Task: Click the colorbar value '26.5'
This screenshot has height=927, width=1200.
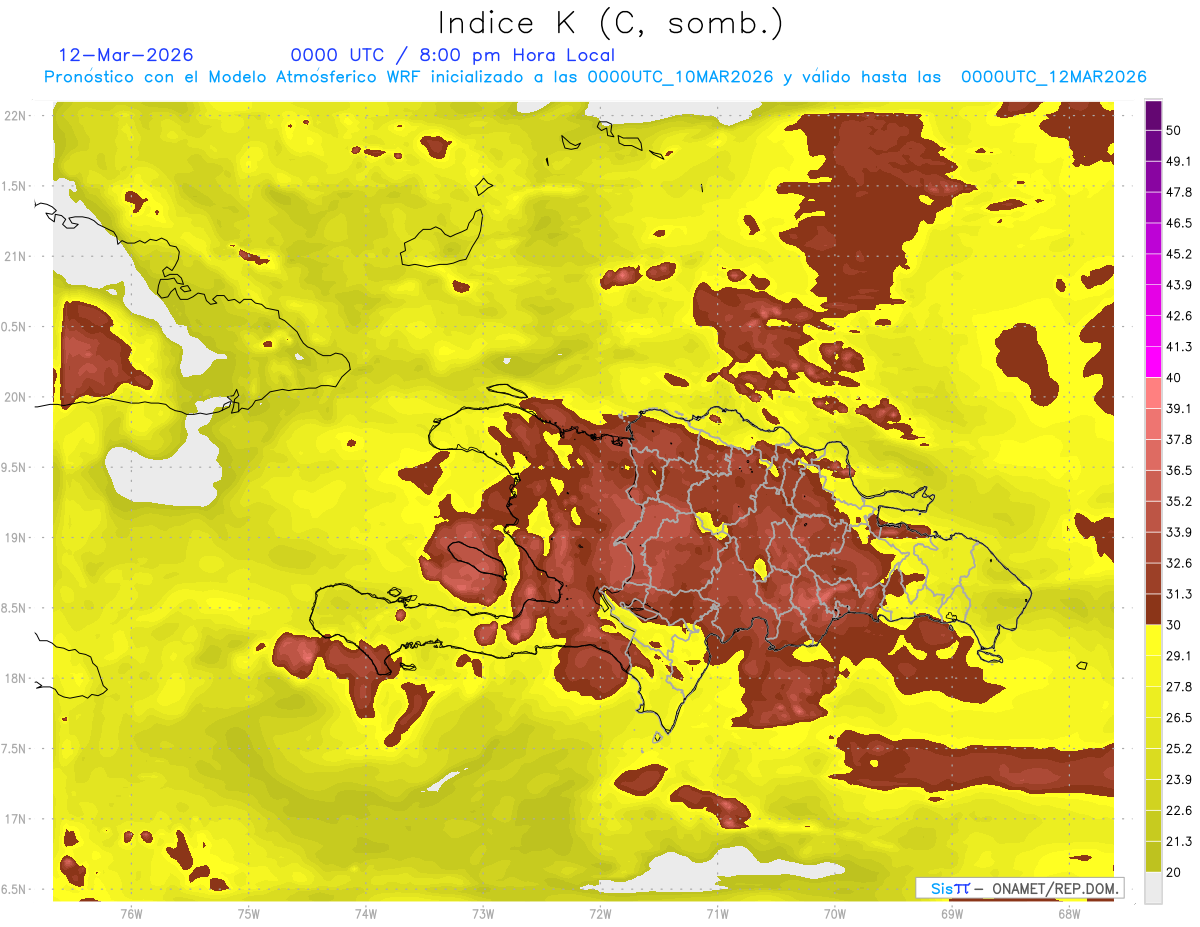Action: [x=1179, y=718]
